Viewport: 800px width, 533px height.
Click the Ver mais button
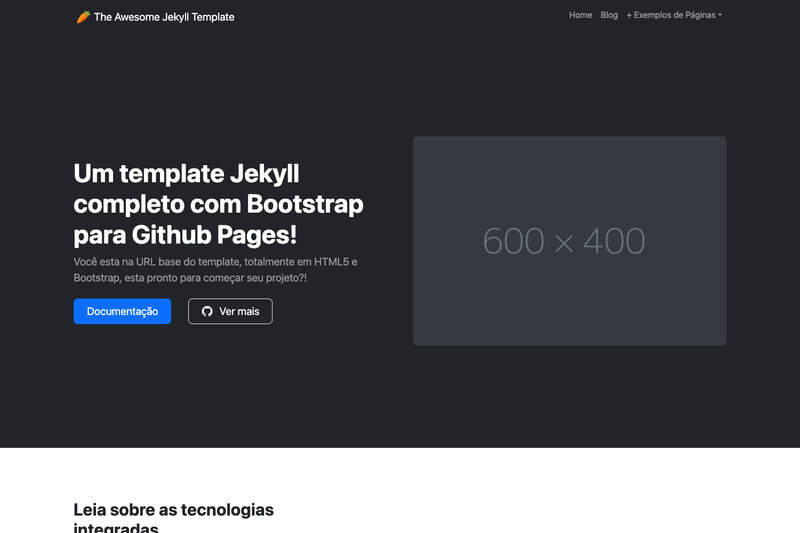pyautogui.click(x=230, y=311)
